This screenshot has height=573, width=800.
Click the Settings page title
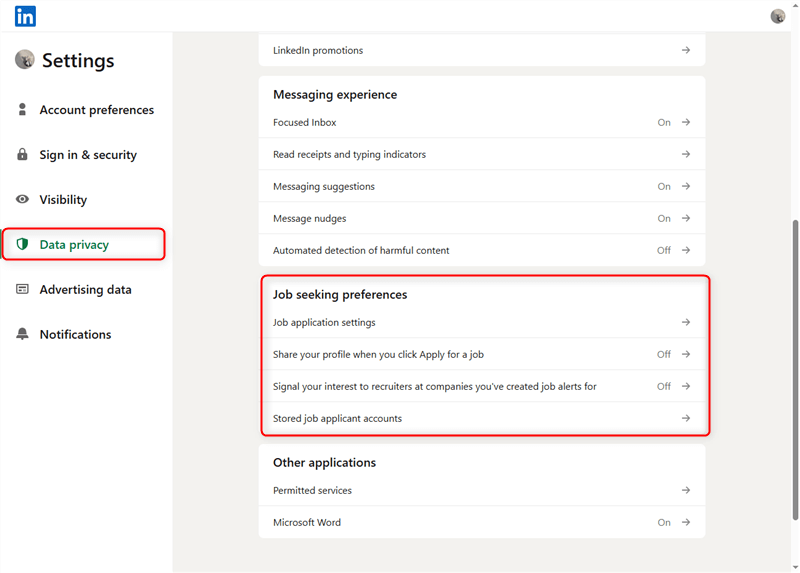pos(78,60)
